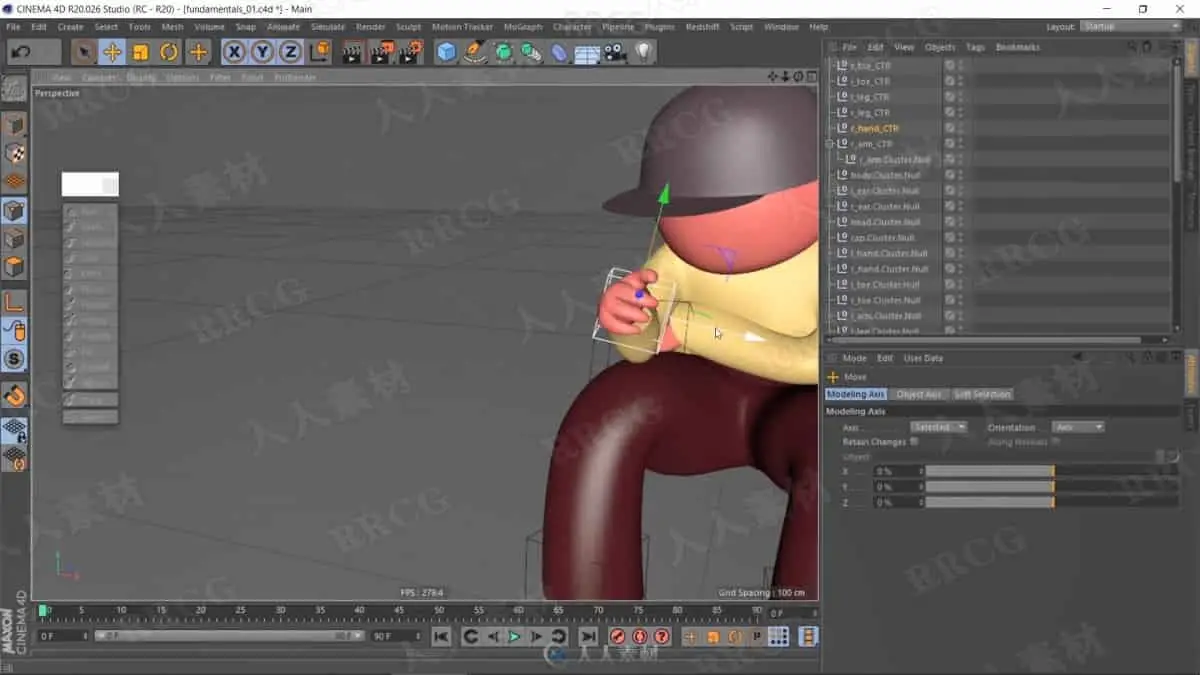Open Render Settings clapper icon
The width and height of the screenshot is (1200, 675).
(411, 52)
